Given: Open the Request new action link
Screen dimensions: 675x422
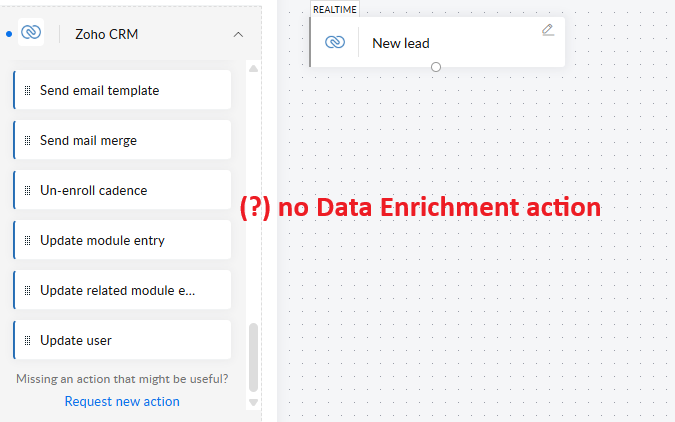Looking at the screenshot, I should click(122, 401).
